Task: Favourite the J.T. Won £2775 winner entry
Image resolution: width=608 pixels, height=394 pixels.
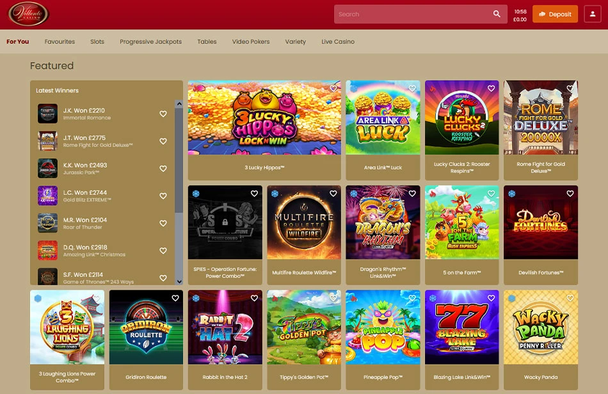Action: coord(163,141)
